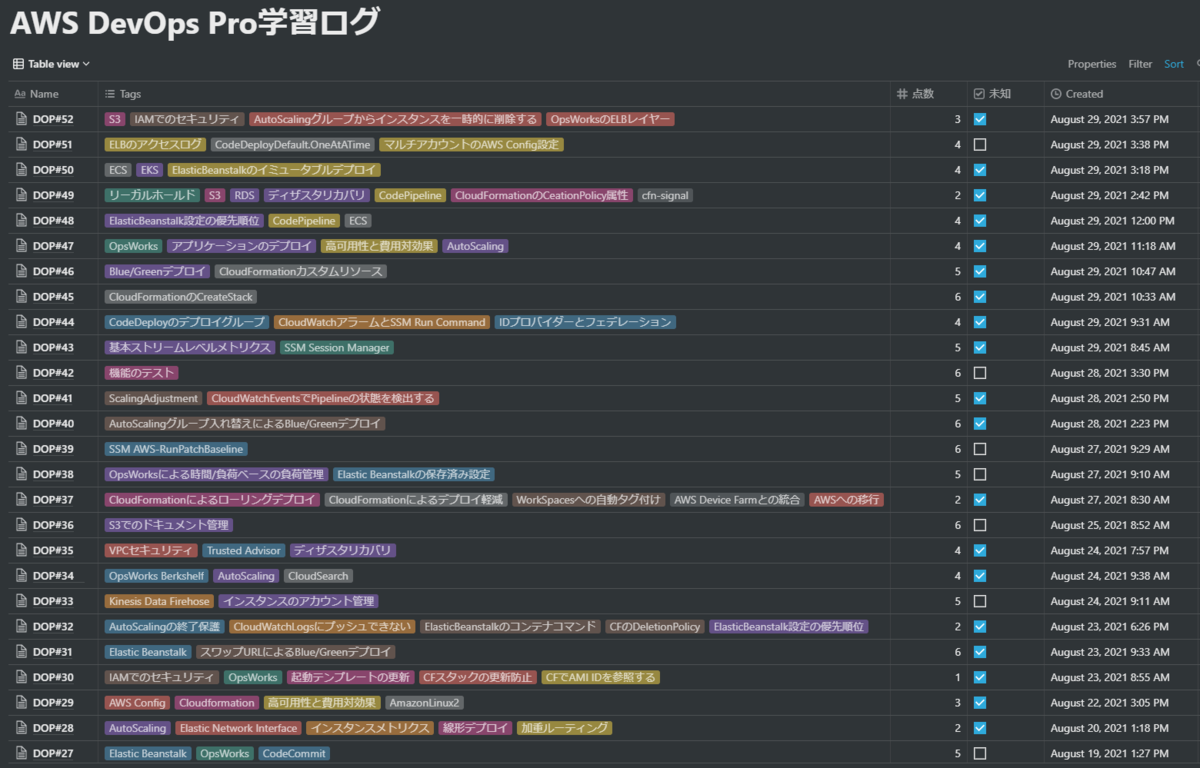This screenshot has width=1200, height=768.
Task: Click the page icon next to DOP#43
Action: (x=21, y=348)
